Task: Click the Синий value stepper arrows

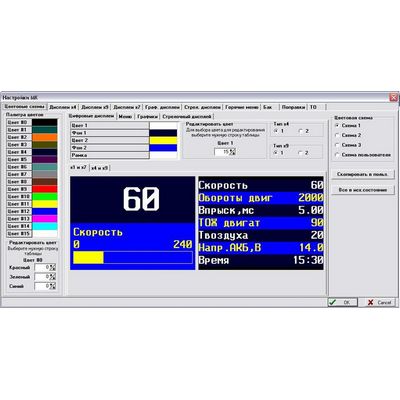Action: click(53, 286)
